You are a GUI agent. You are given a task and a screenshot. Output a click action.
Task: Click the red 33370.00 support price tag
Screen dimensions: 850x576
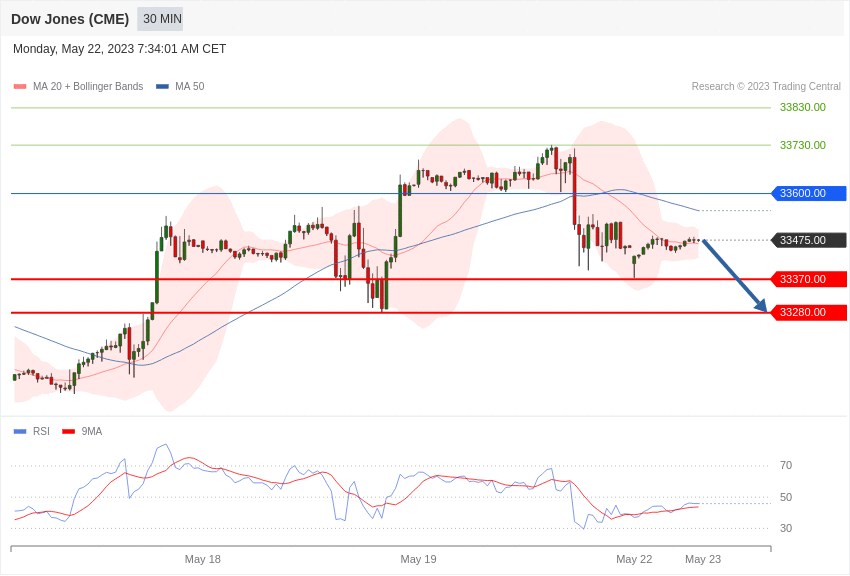click(x=808, y=279)
